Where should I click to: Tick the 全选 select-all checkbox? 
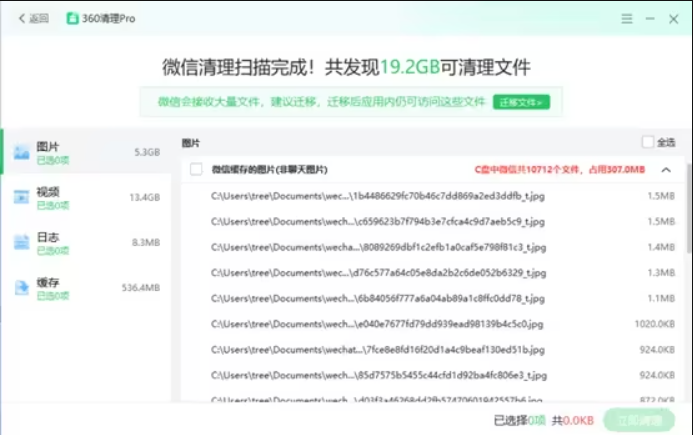pos(647,142)
